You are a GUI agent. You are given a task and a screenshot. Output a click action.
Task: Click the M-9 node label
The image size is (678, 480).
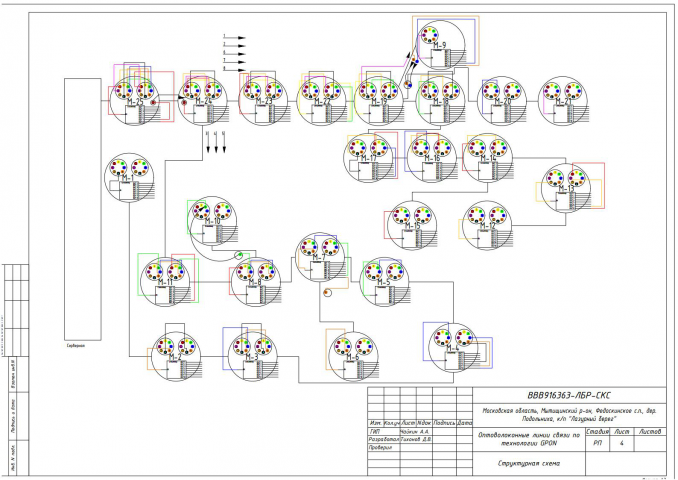pos(440,45)
